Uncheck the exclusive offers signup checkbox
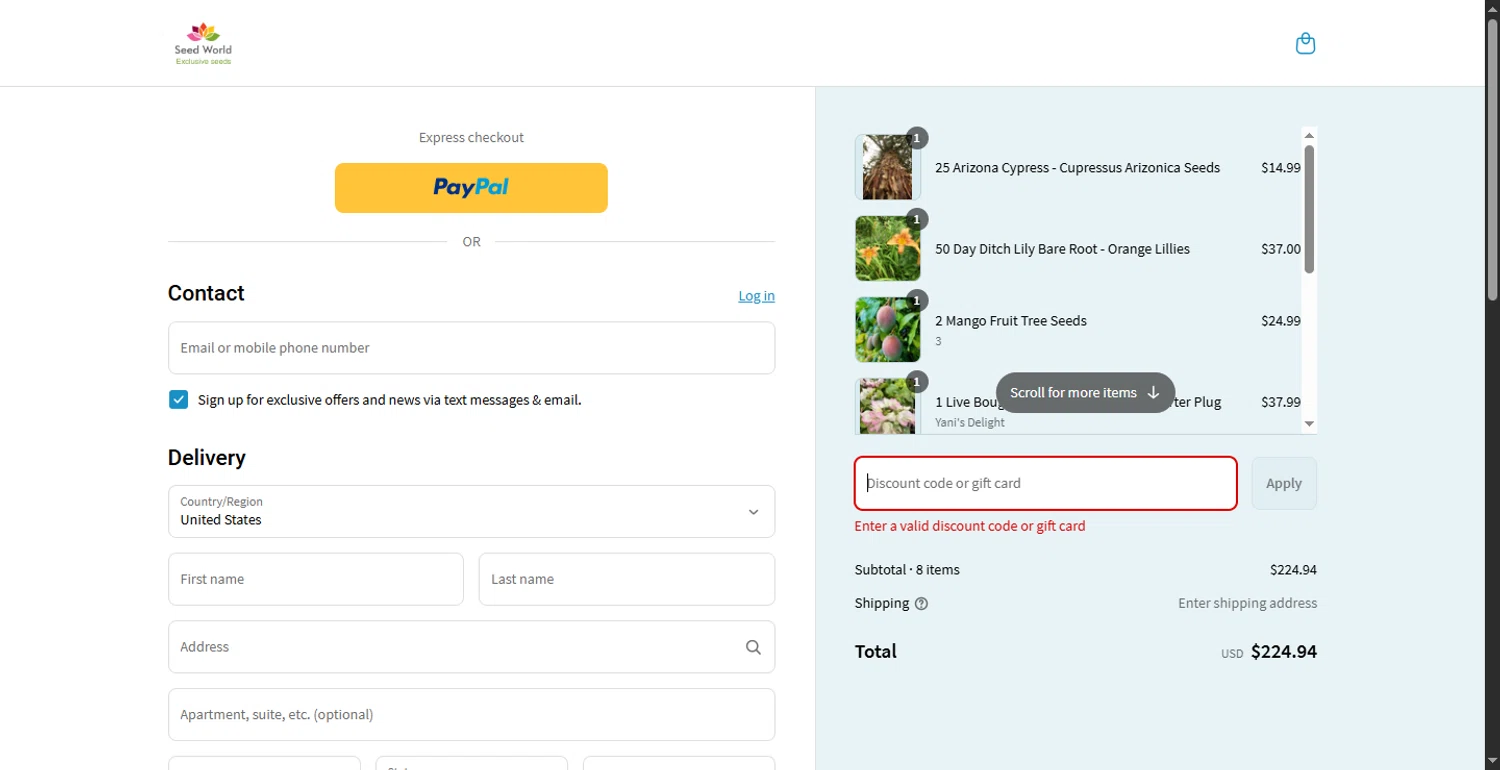 pos(178,400)
